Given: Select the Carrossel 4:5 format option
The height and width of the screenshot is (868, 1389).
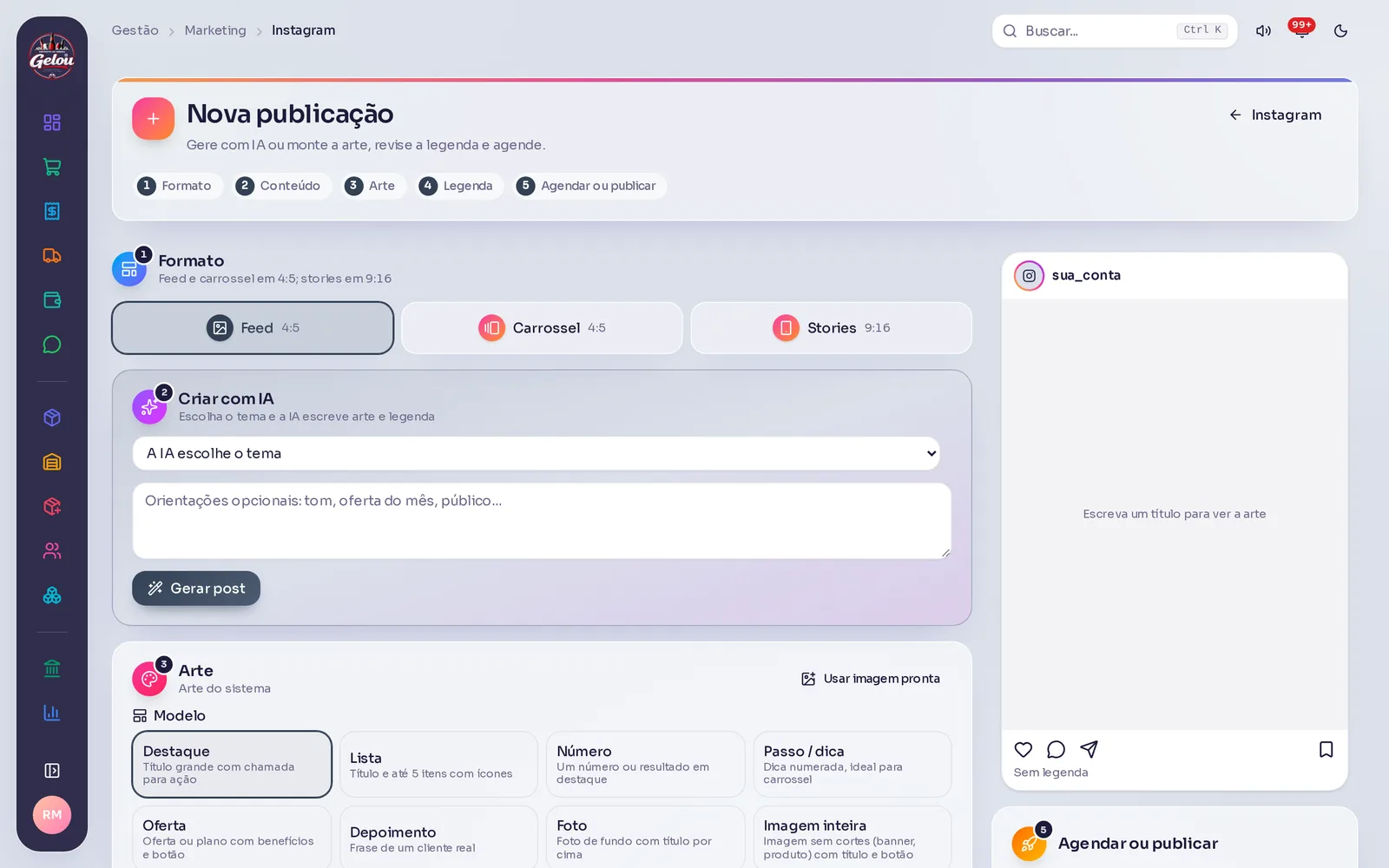Looking at the screenshot, I should click(542, 328).
